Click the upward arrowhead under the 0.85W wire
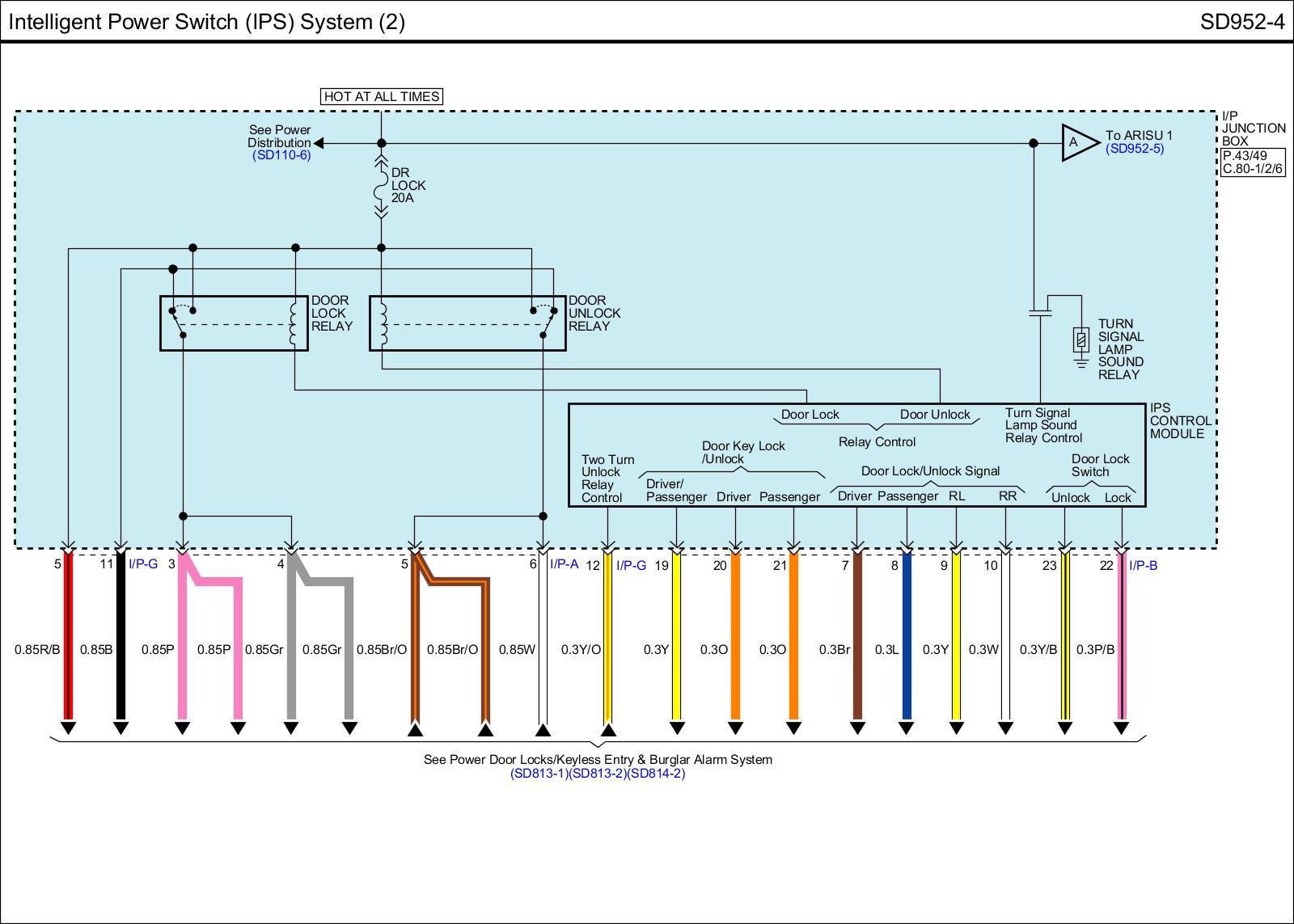Screen dimensions: 1294x924 543,730
